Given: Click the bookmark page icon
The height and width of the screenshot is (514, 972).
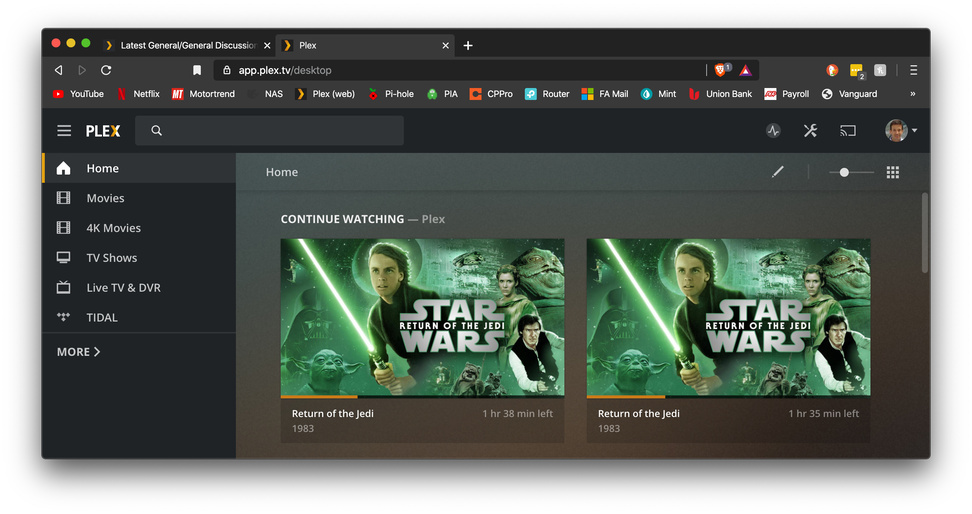Looking at the screenshot, I should [197, 70].
